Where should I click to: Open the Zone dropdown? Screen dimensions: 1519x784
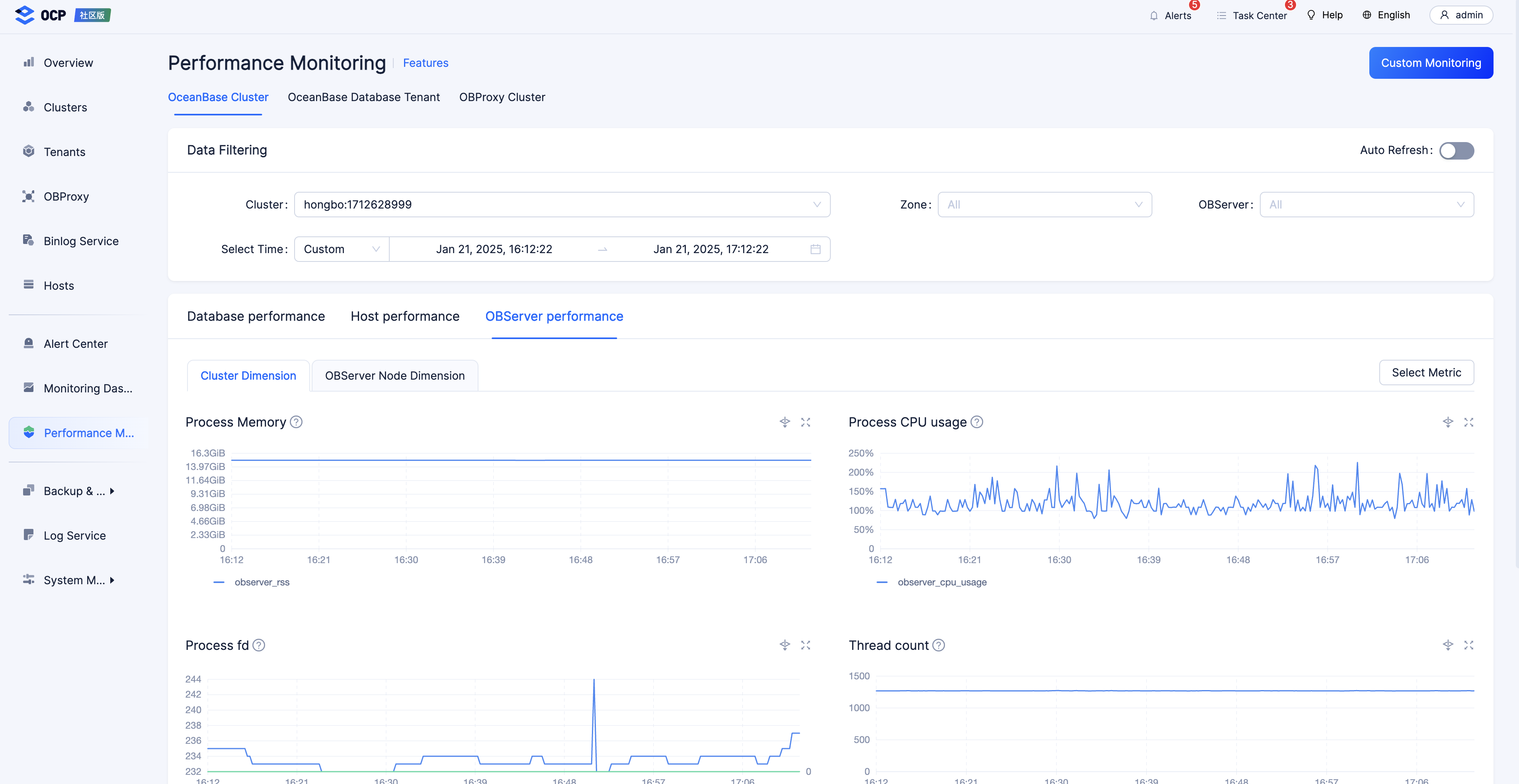point(1045,205)
